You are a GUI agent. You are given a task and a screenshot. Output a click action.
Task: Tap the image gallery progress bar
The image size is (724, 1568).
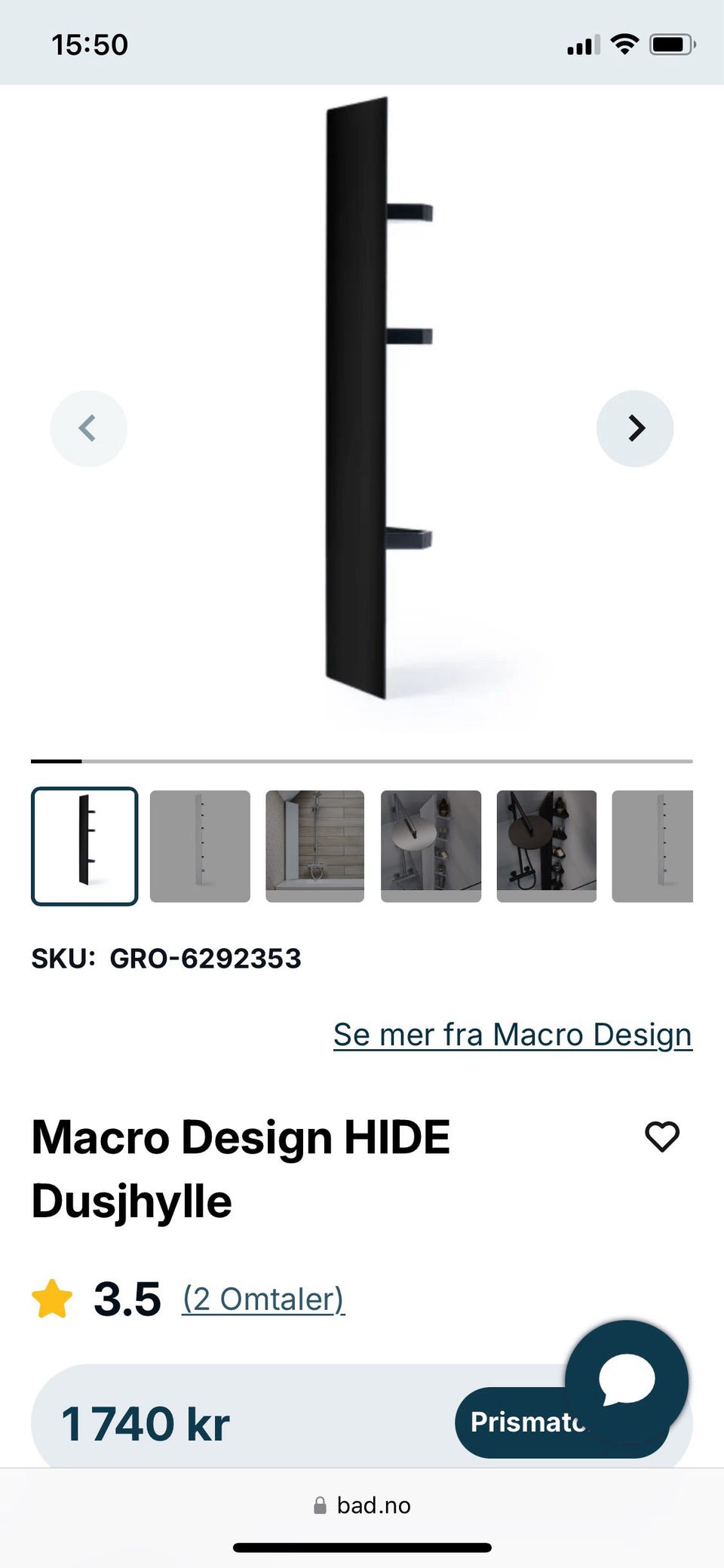pyautogui.click(x=362, y=762)
